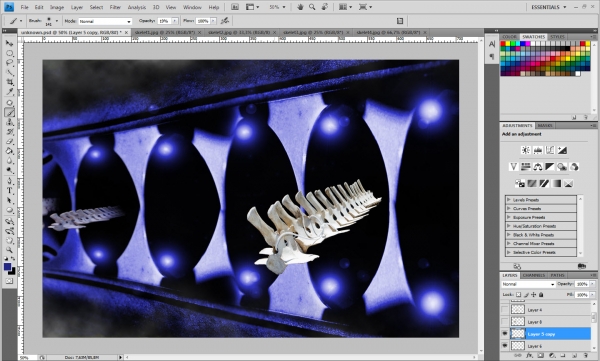The width and height of the screenshot is (600, 361).
Task: Toggle Quick Mask mode
Action: pyautogui.click(x=9, y=281)
